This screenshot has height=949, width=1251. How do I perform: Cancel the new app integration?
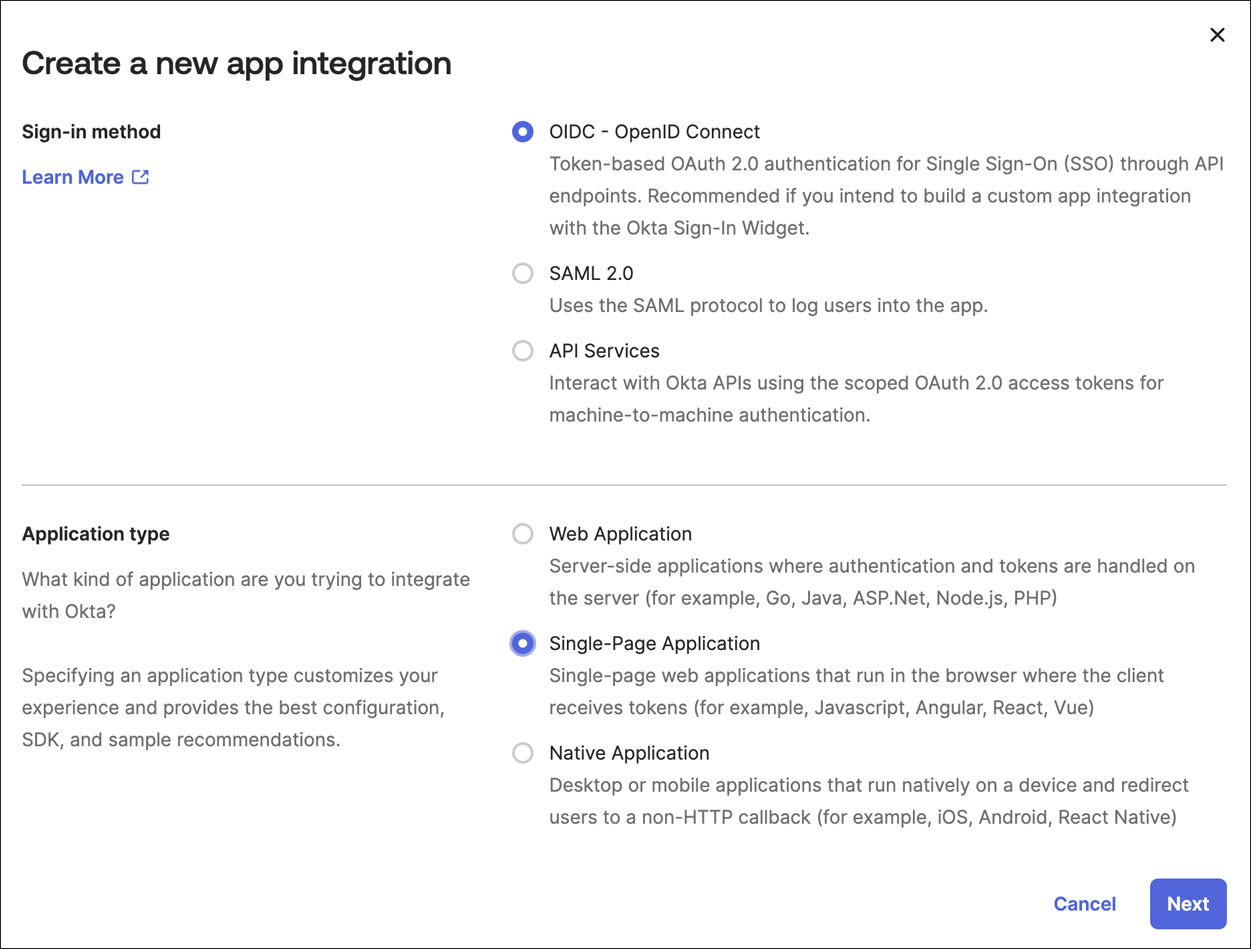point(1084,904)
